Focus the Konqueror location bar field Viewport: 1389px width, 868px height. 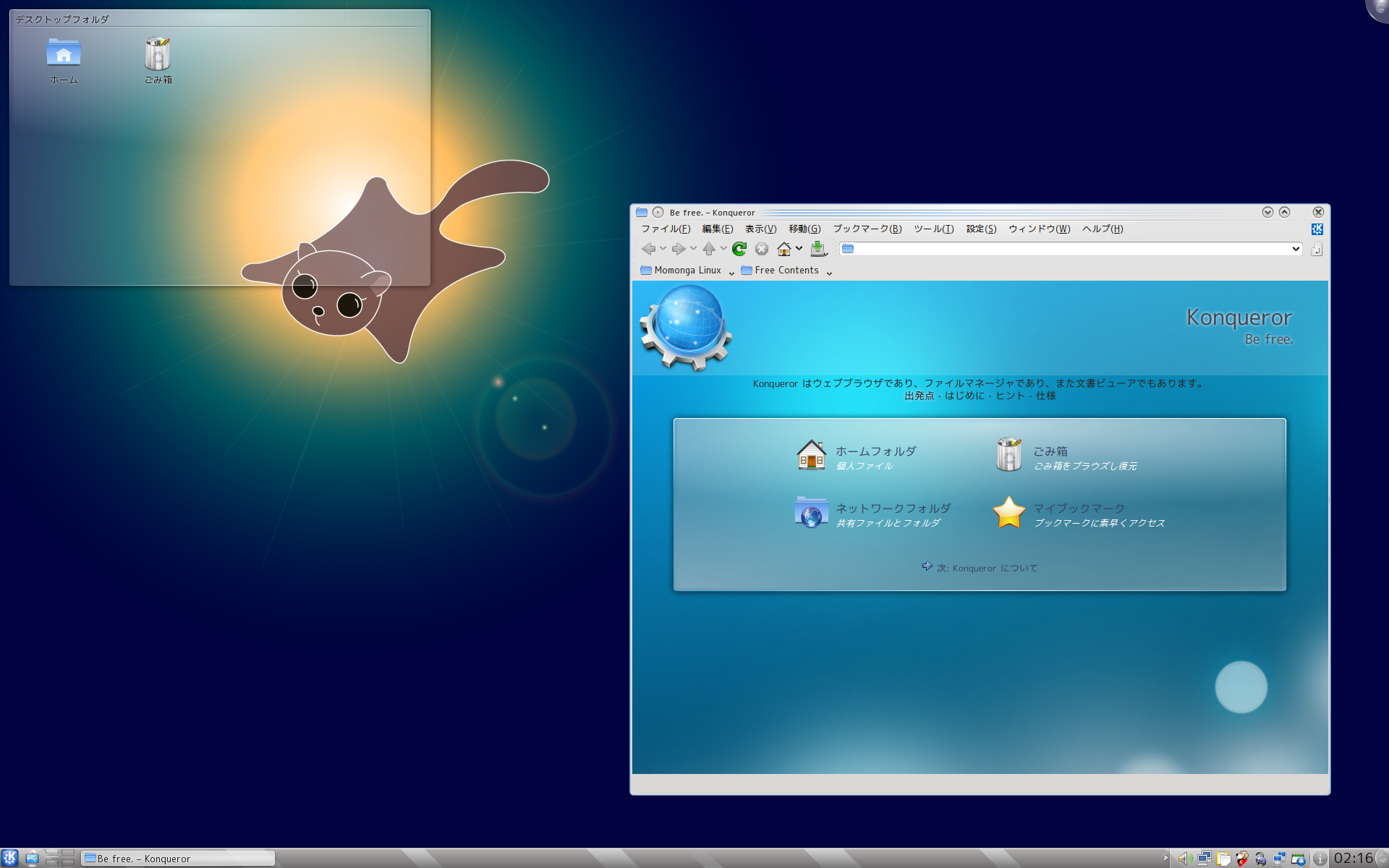1071,249
